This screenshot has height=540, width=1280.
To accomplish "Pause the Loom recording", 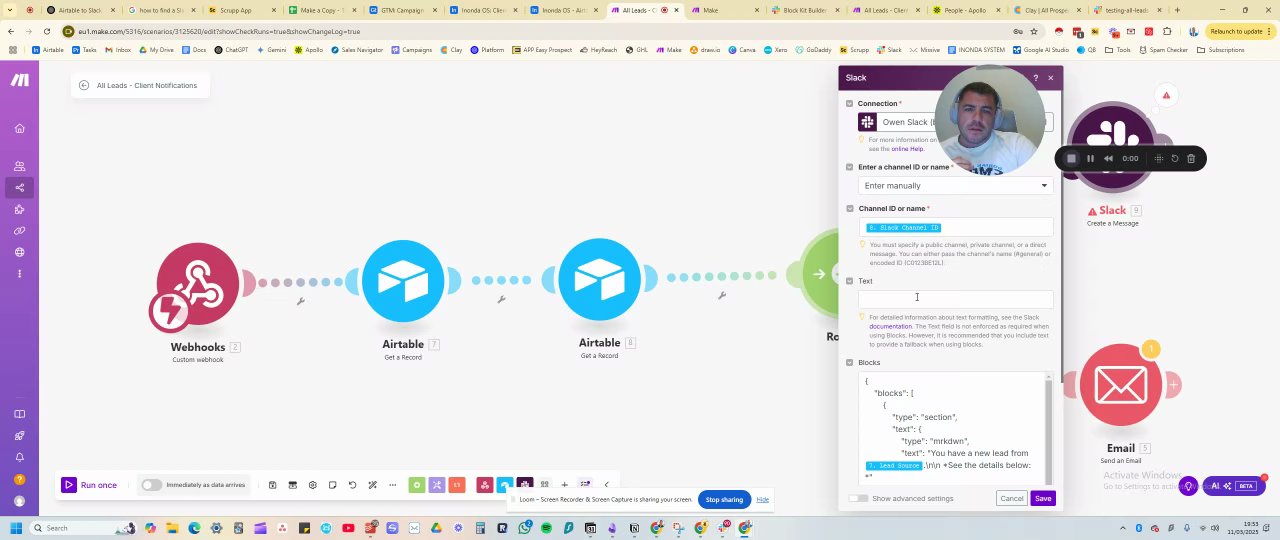I will [1090, 158].
